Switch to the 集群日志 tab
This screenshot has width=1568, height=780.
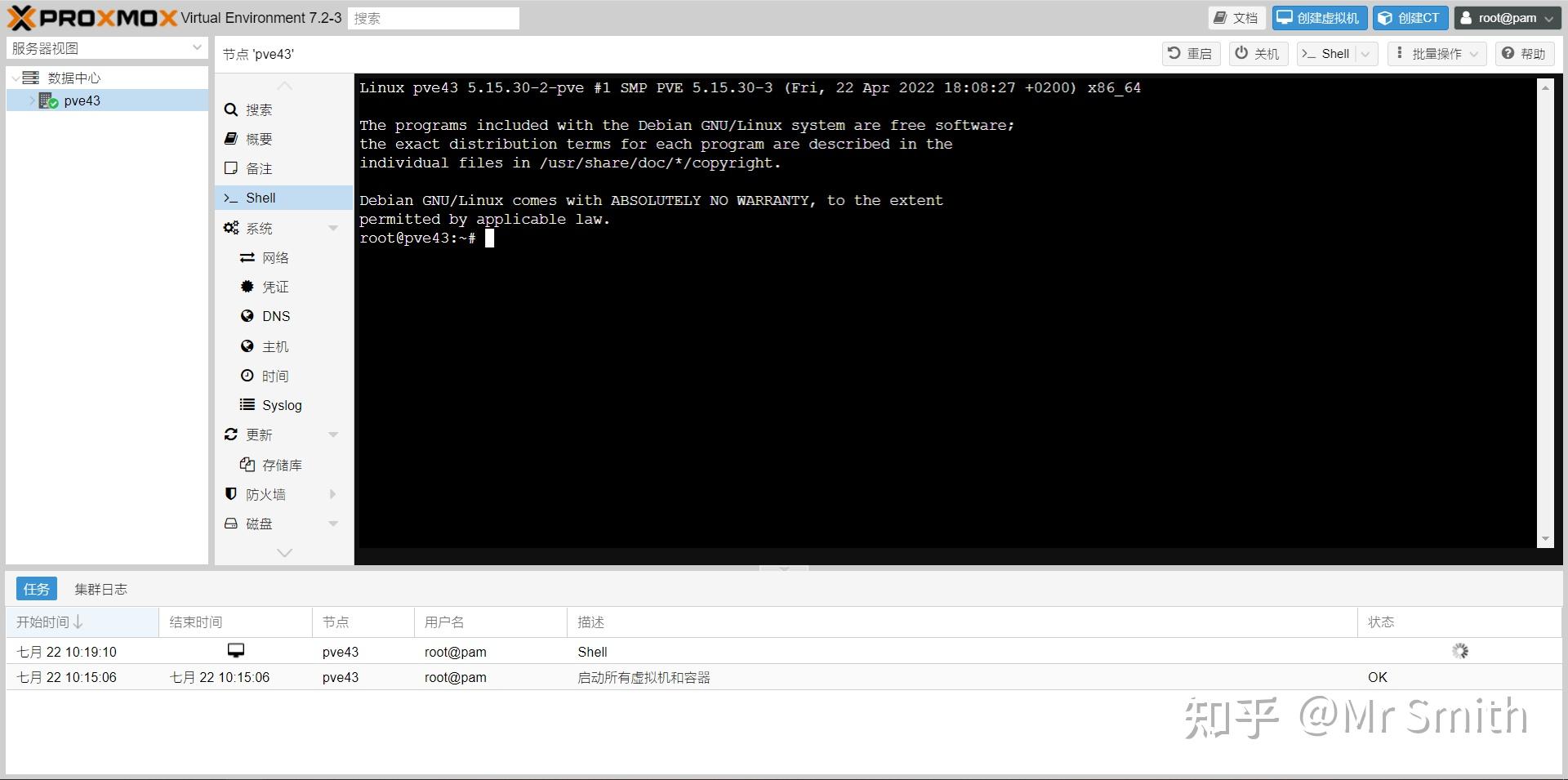100,588
